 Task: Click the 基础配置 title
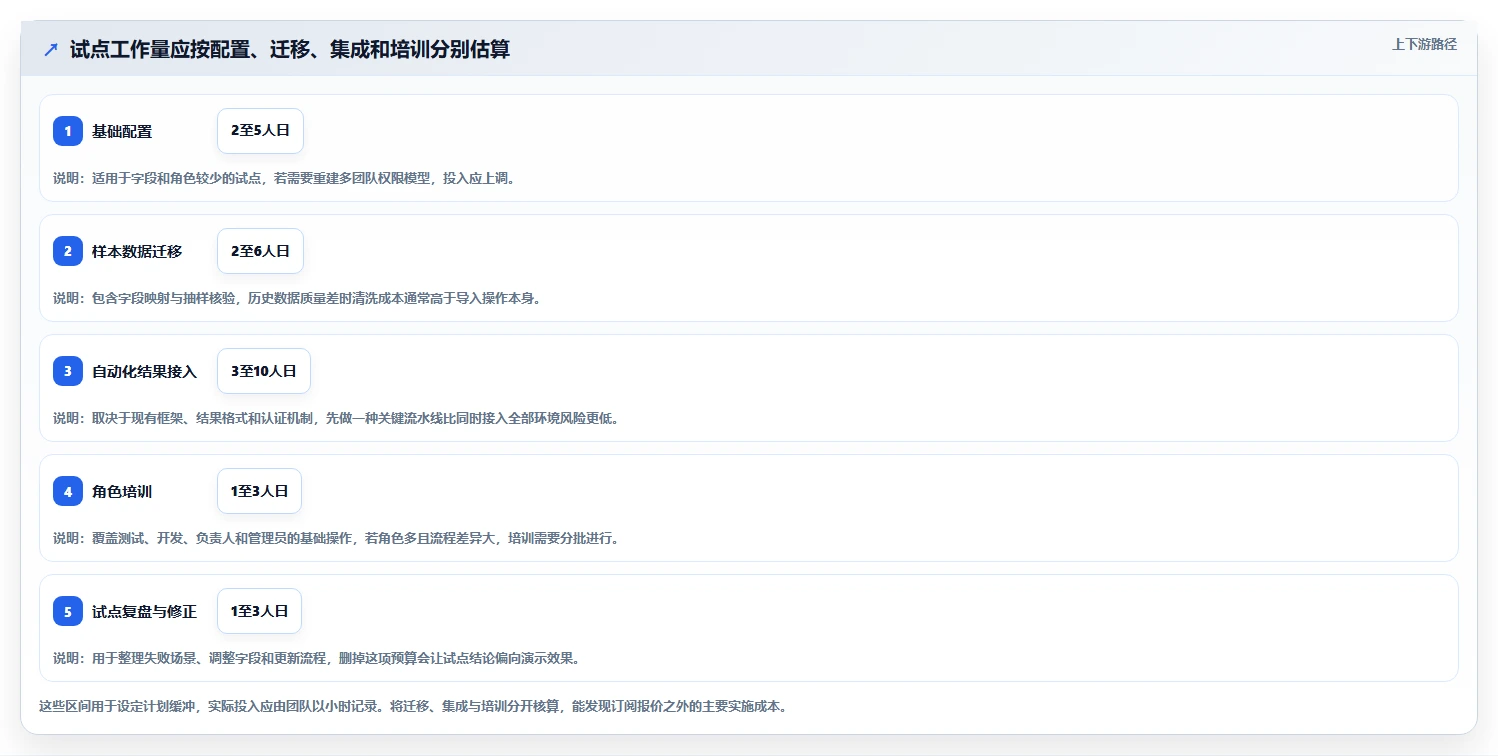122,131
